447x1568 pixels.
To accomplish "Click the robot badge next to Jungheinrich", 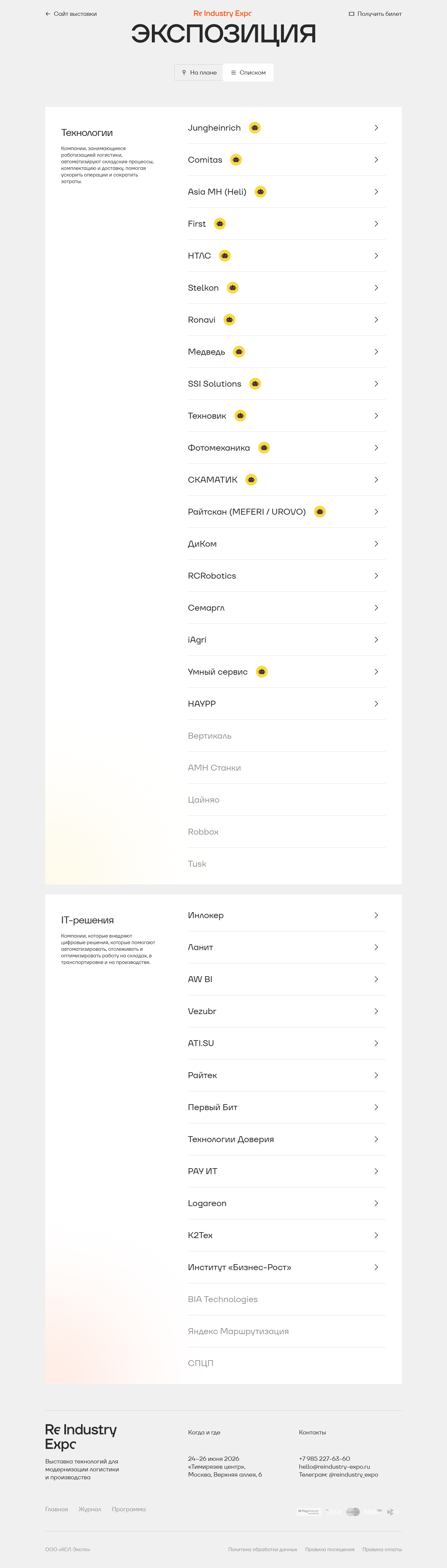I will [255, 128].
